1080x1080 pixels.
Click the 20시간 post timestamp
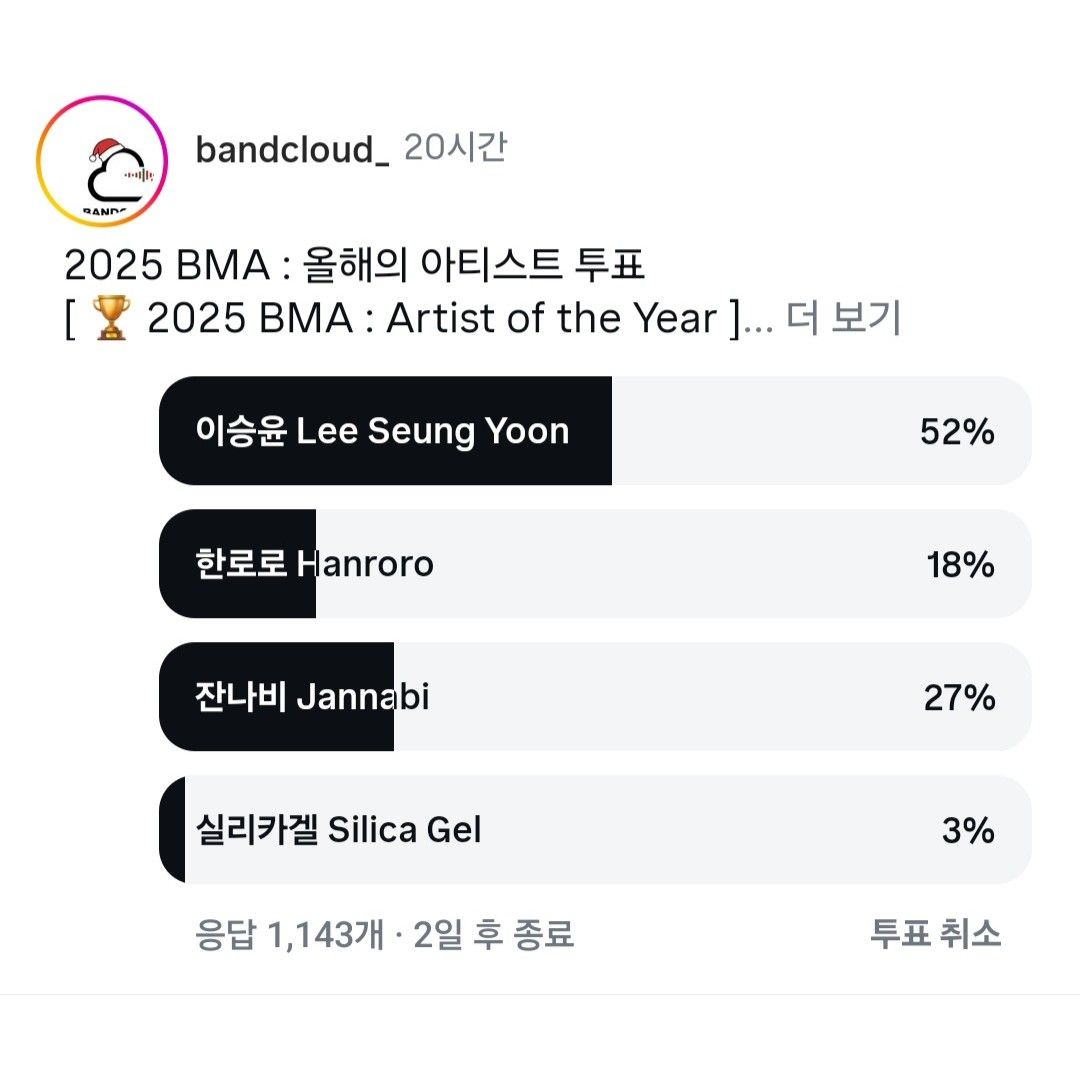click(455, 147)
